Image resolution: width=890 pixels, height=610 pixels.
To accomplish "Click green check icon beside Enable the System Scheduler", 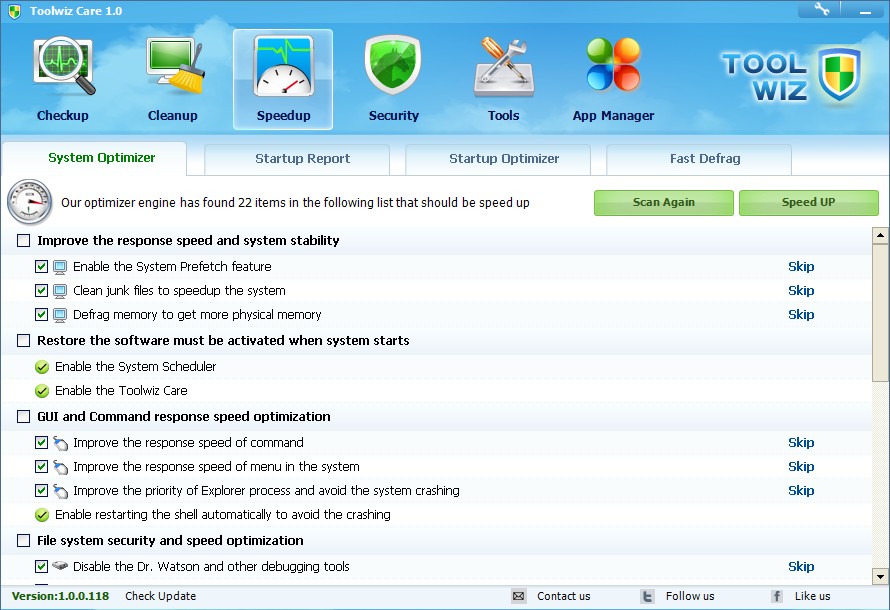I will (x=42, y=367).
